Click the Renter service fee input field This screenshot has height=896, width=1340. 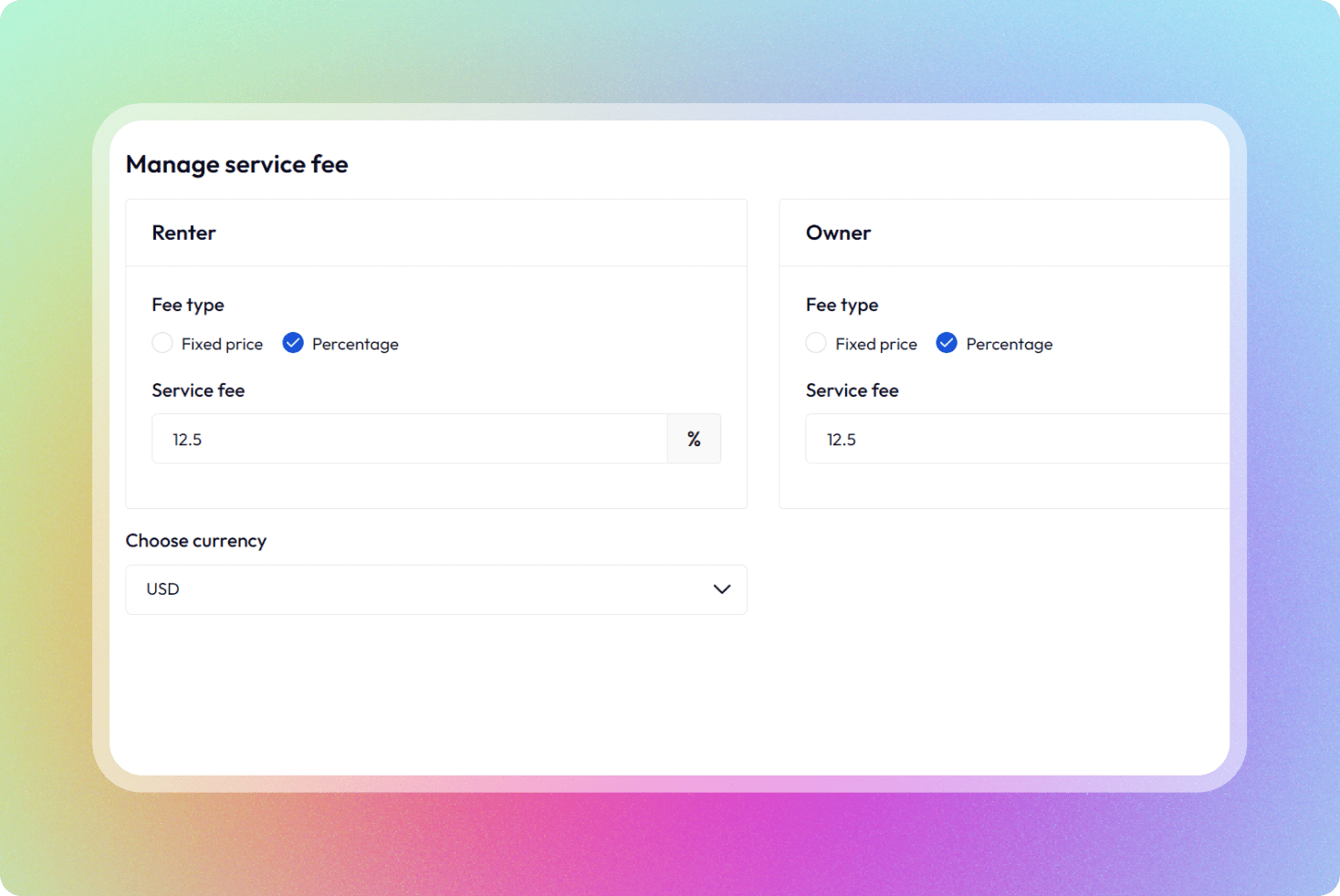coord(410,439)
